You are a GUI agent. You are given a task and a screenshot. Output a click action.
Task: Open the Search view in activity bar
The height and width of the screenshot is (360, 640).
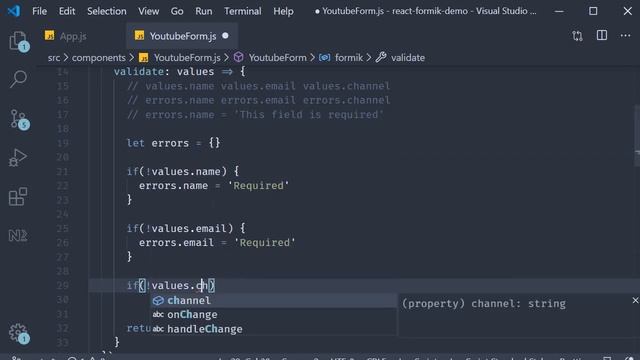click(18, 79)
